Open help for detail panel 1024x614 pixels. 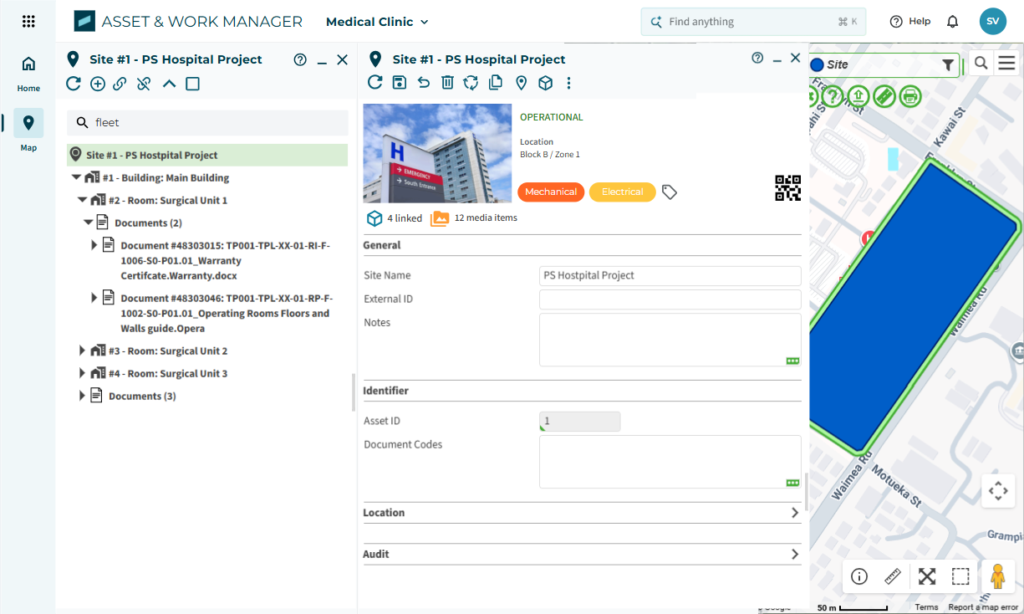pos(757,58)
